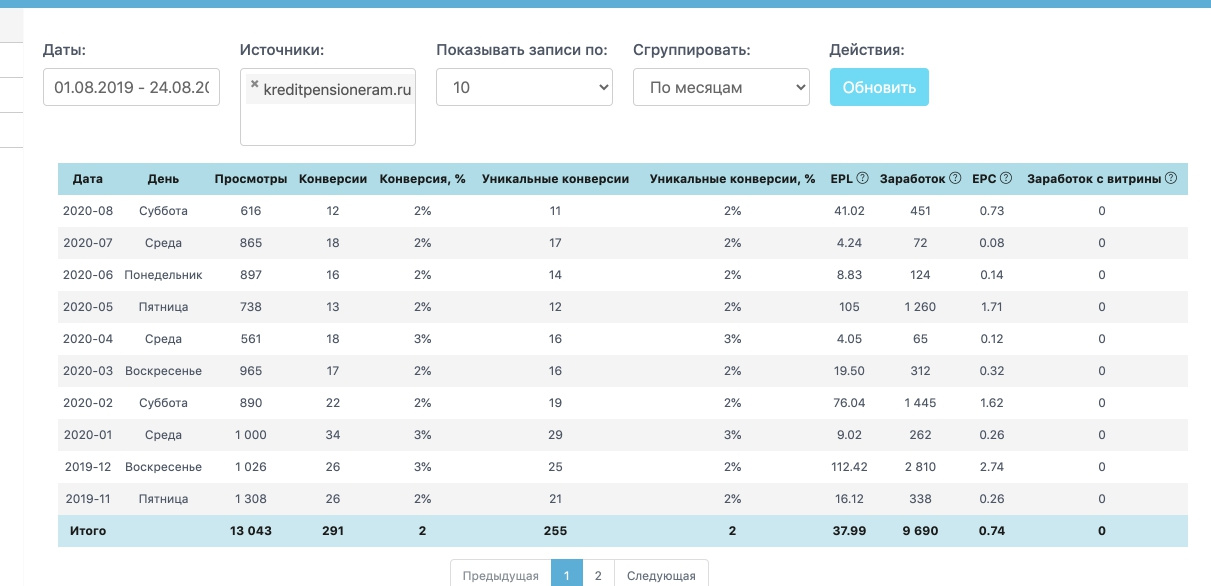Open the Показывать записи по dropdown
The image size is (1211, 586).
(x=524, y=87)
